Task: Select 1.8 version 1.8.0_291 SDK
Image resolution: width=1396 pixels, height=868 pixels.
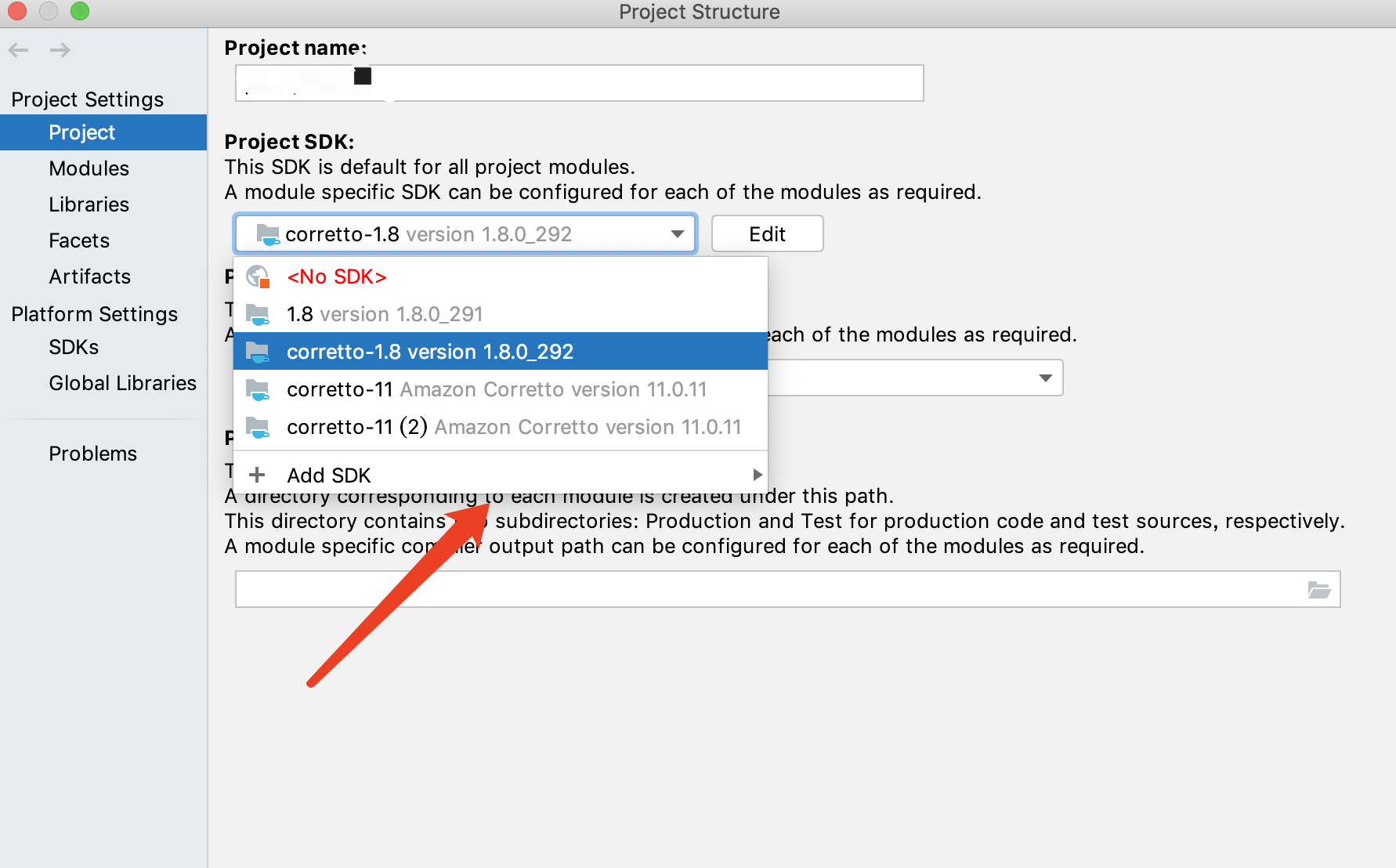Action: coord(384,314)
